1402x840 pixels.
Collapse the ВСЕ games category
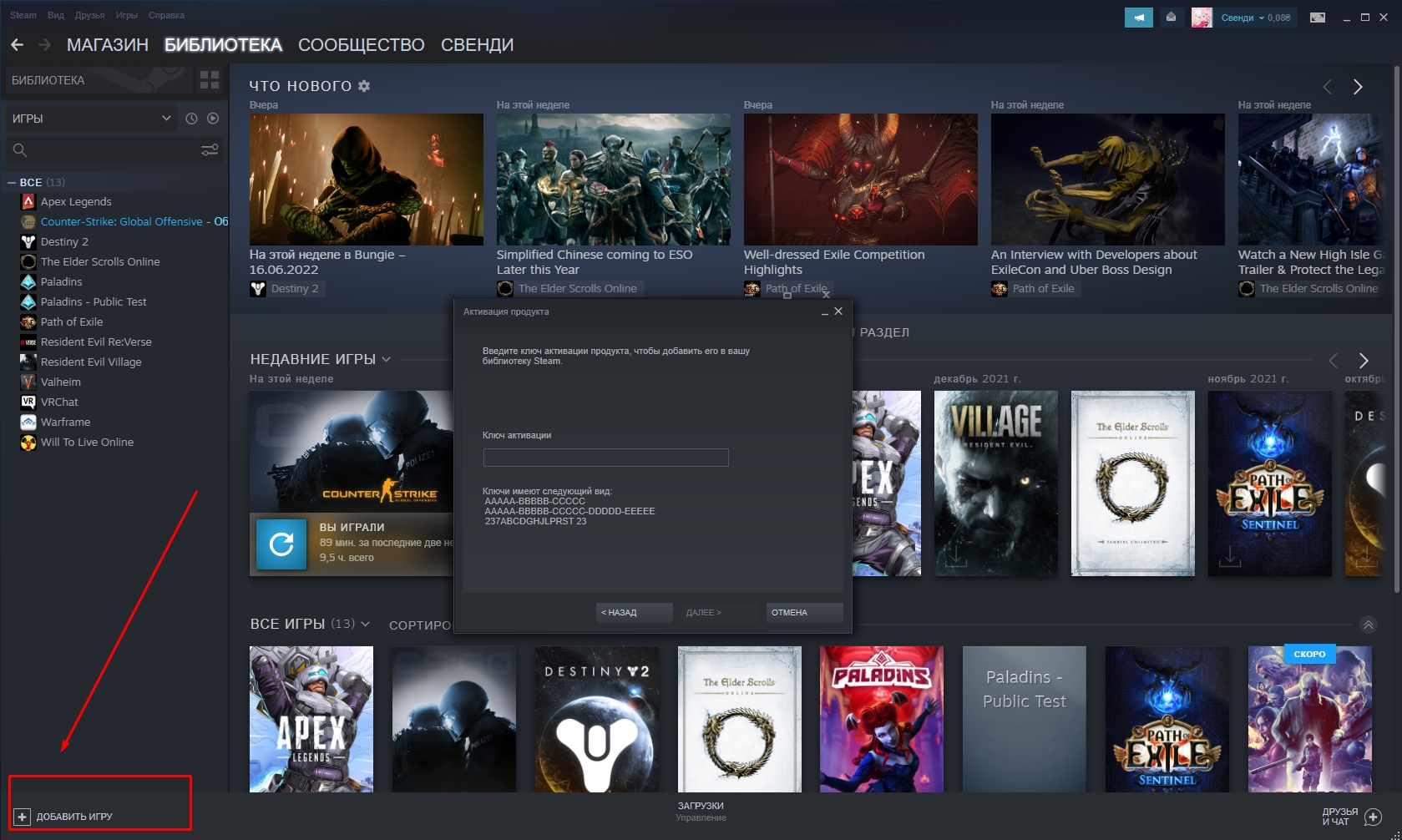click(12, 182)
